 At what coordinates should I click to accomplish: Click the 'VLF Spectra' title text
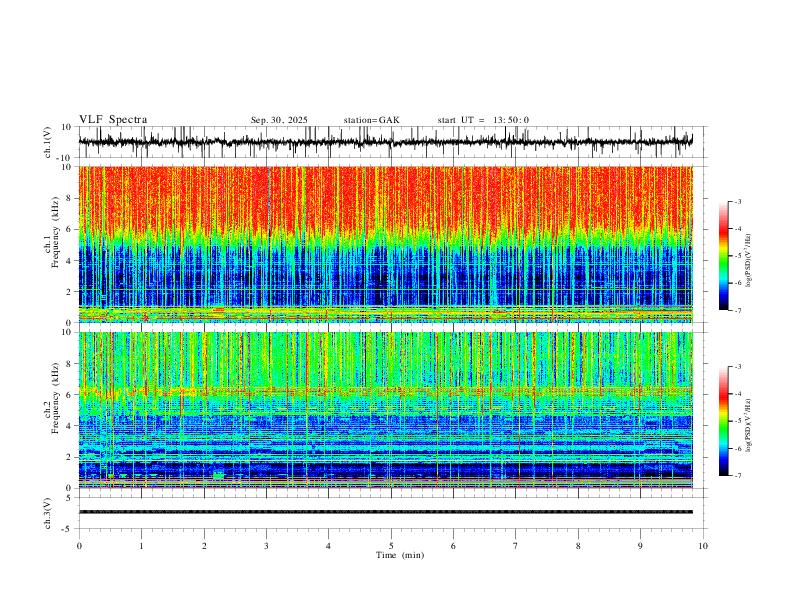[x=113, y=120]
